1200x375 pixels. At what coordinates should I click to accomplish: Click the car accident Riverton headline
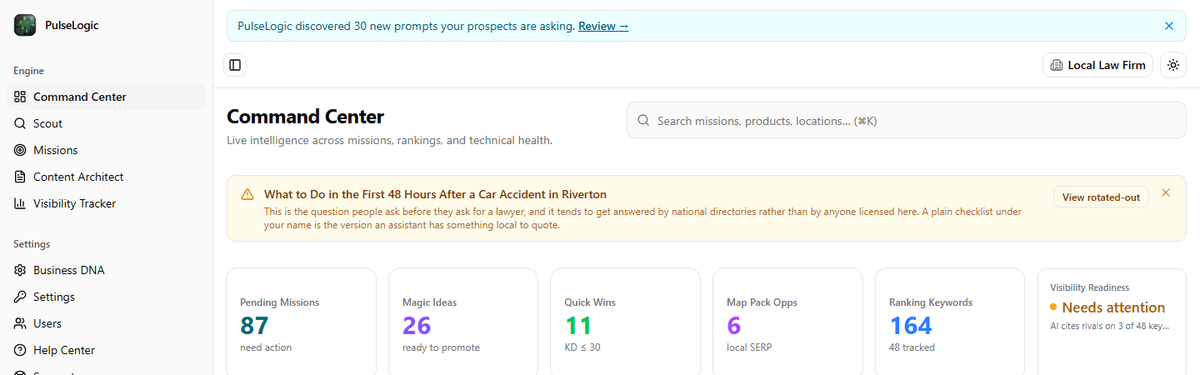tap(435, 194)
